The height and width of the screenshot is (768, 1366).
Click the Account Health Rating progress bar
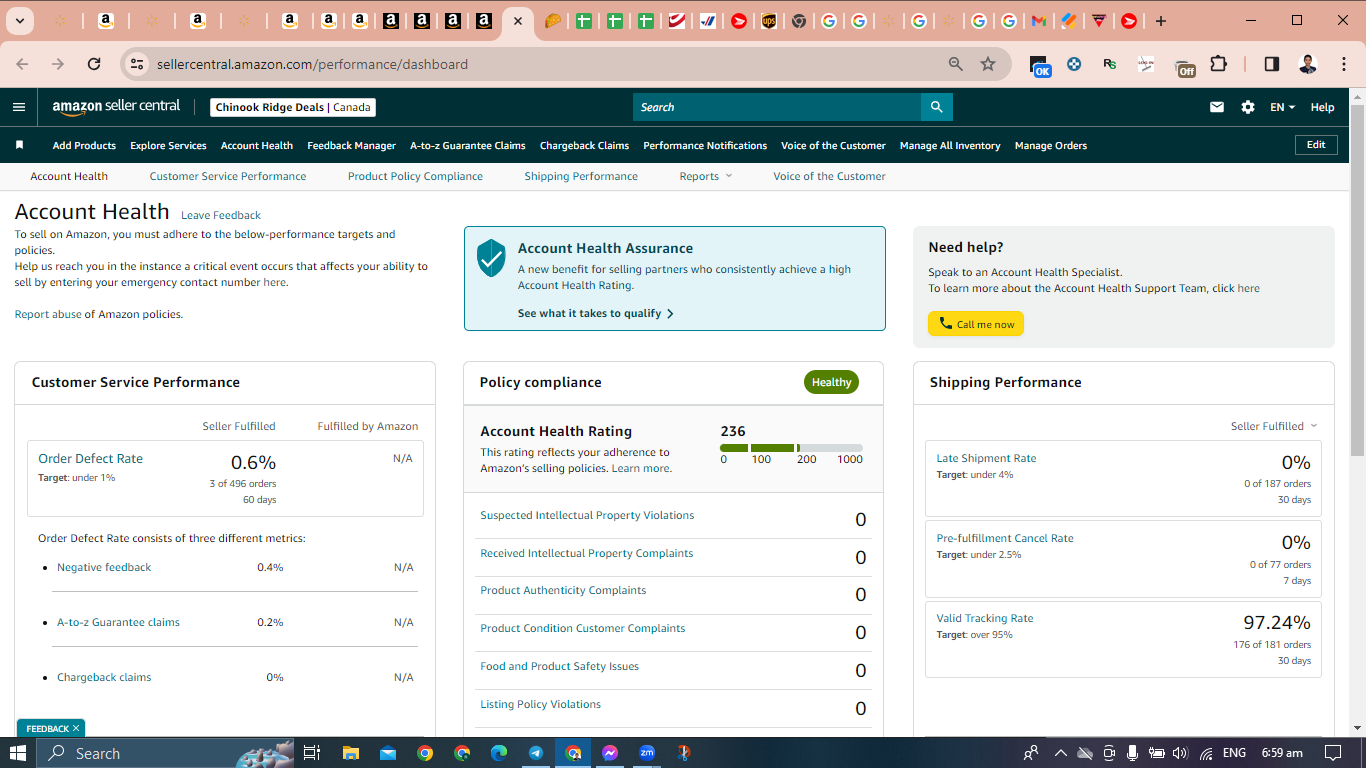(x=791, y=448)
